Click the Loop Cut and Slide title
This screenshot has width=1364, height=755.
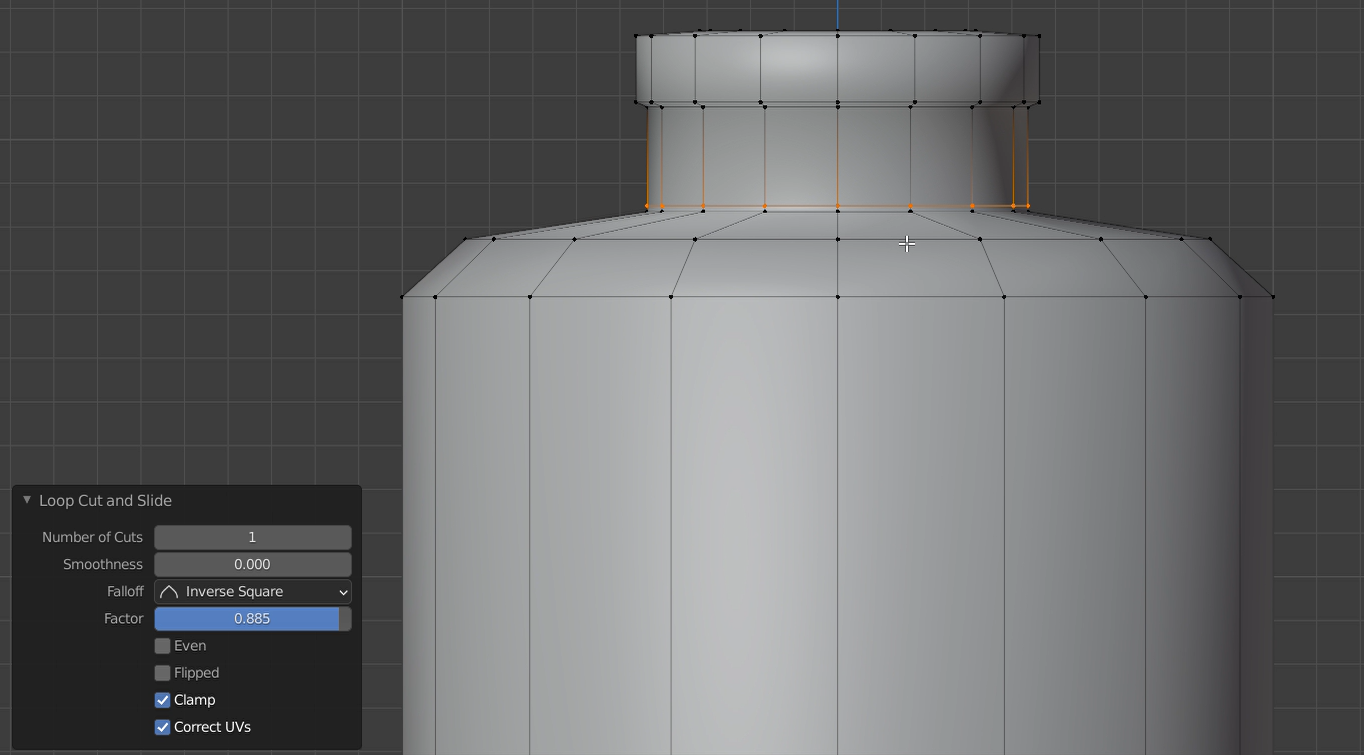105,500
